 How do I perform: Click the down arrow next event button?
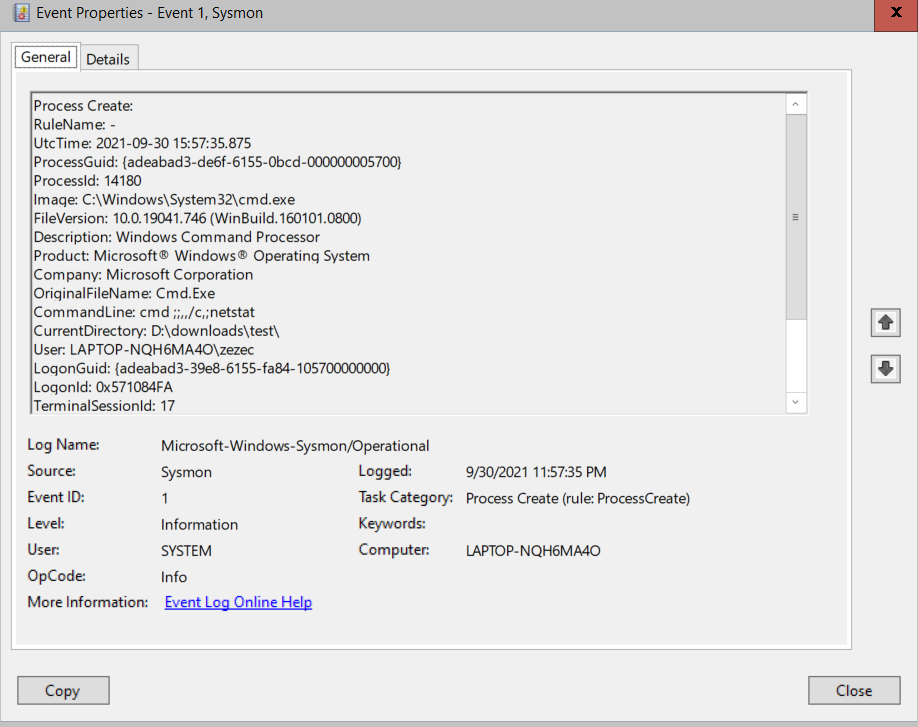point(885,369)
